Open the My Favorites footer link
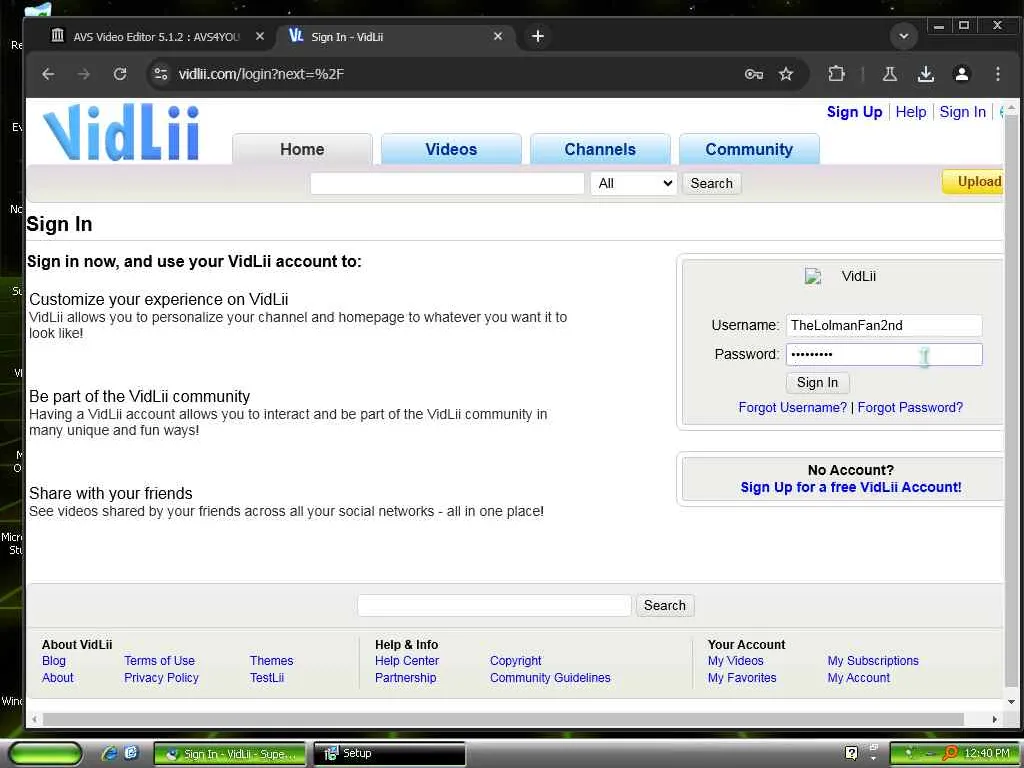Viewport: 1024px width, 768px height. click(x=742, y=678)
